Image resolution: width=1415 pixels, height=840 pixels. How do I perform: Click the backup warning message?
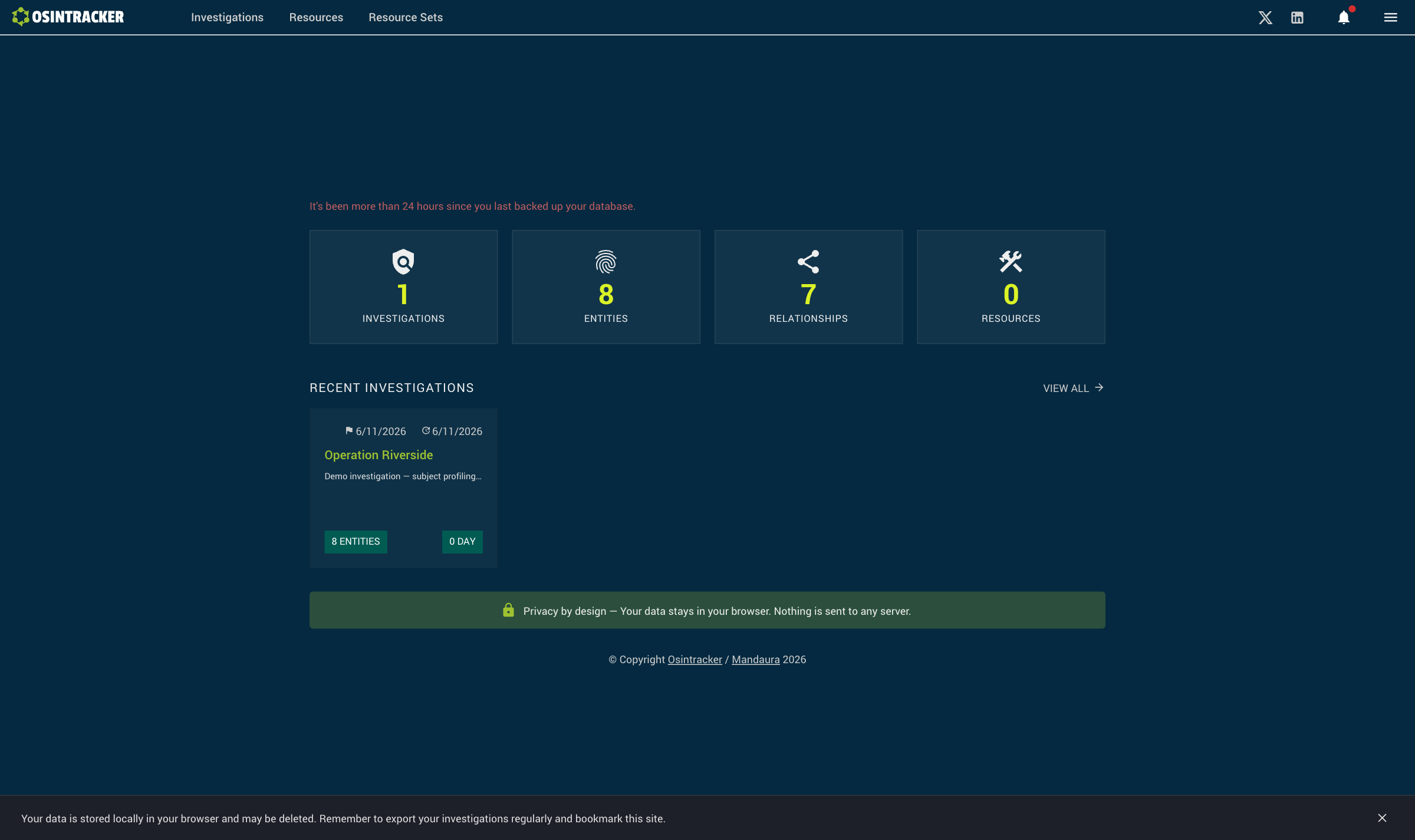tap(472, 206)
